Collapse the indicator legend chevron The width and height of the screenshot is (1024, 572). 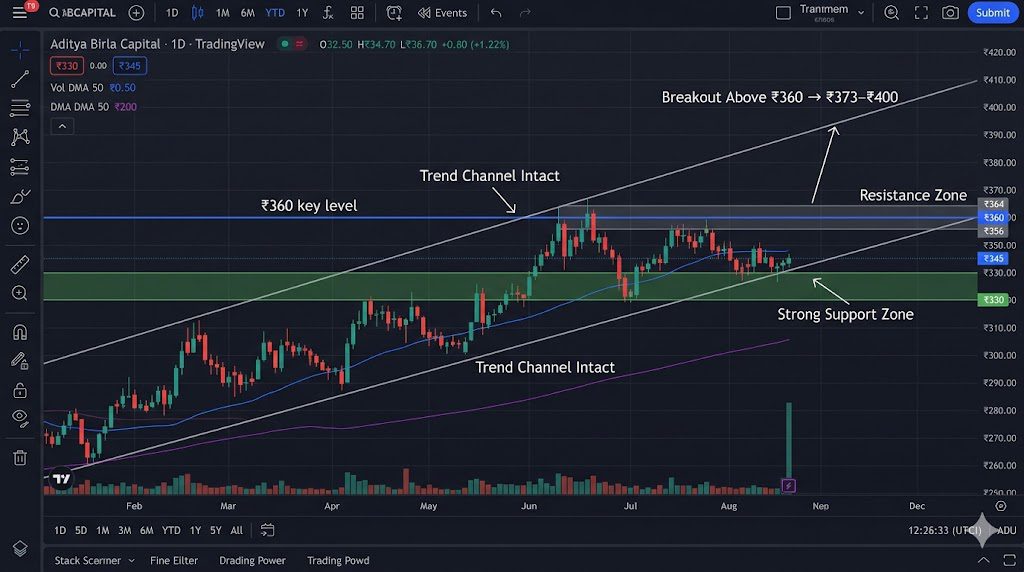62,126
